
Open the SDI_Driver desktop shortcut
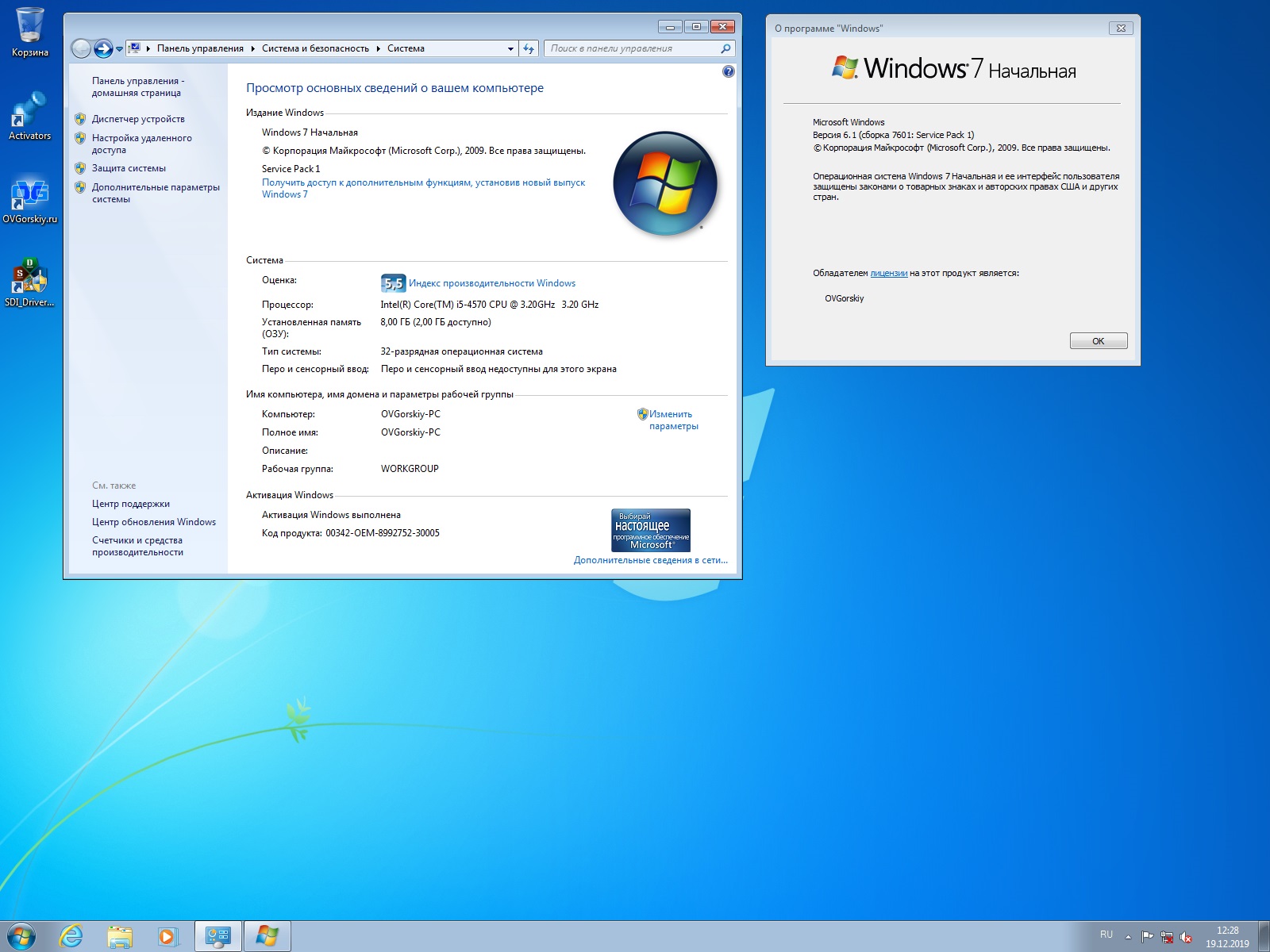30,282
